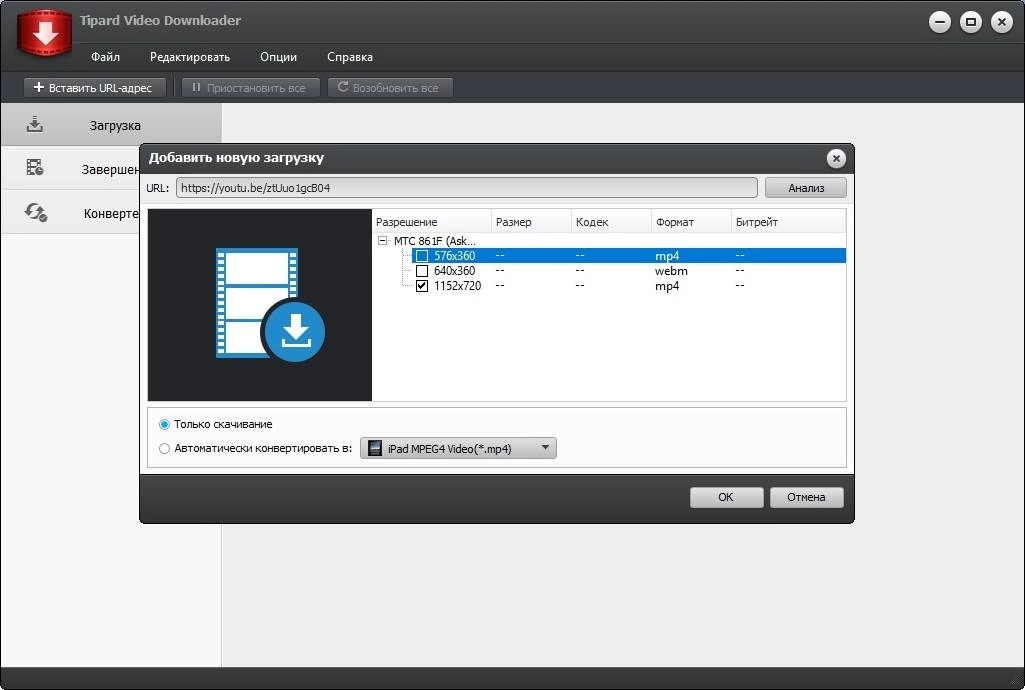The image size is (1025, 690).
Task: Click the Битрейт column header
Action: click(788, 222)
